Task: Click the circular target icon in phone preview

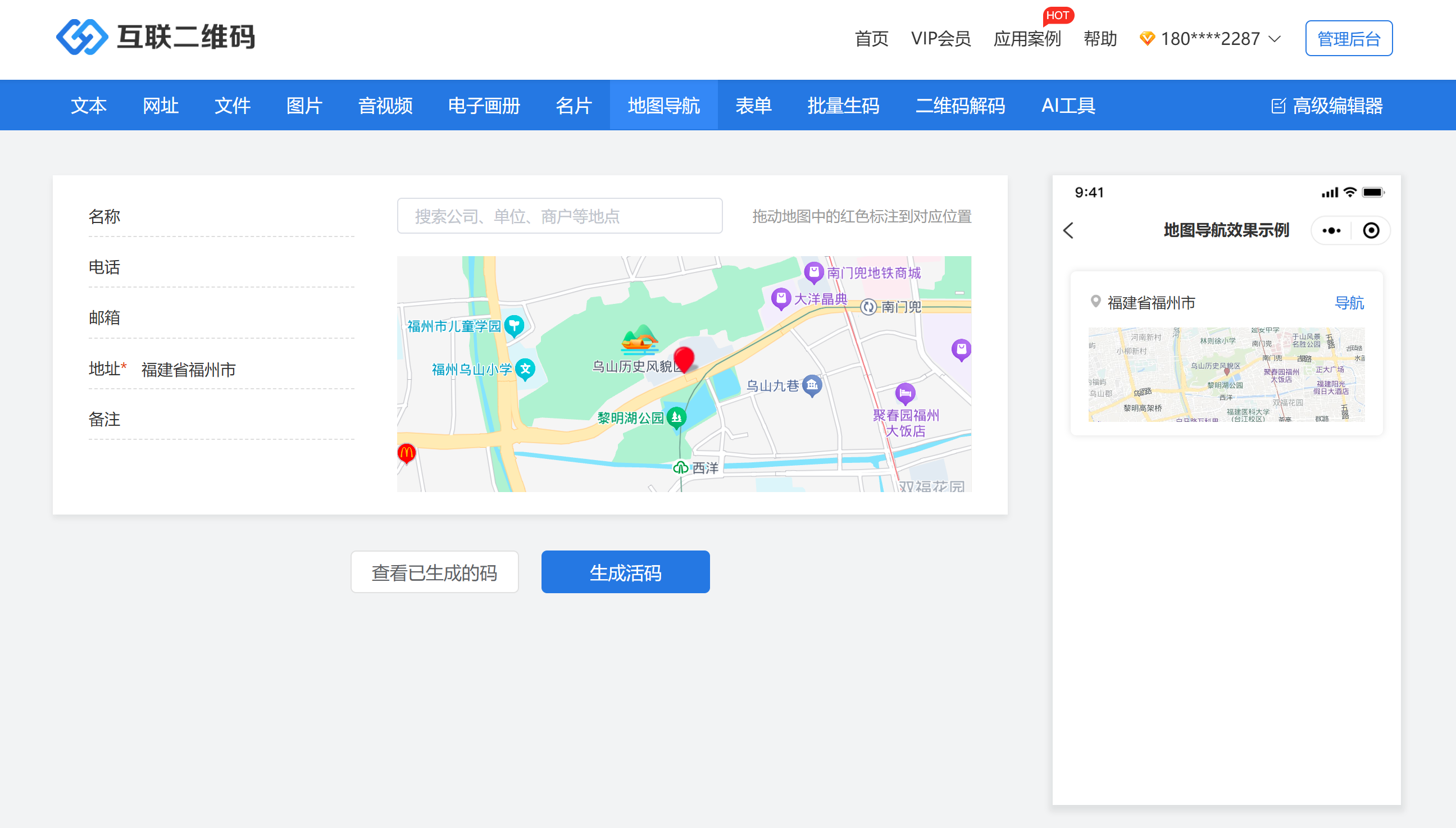Action: (x=1371, y=230)
